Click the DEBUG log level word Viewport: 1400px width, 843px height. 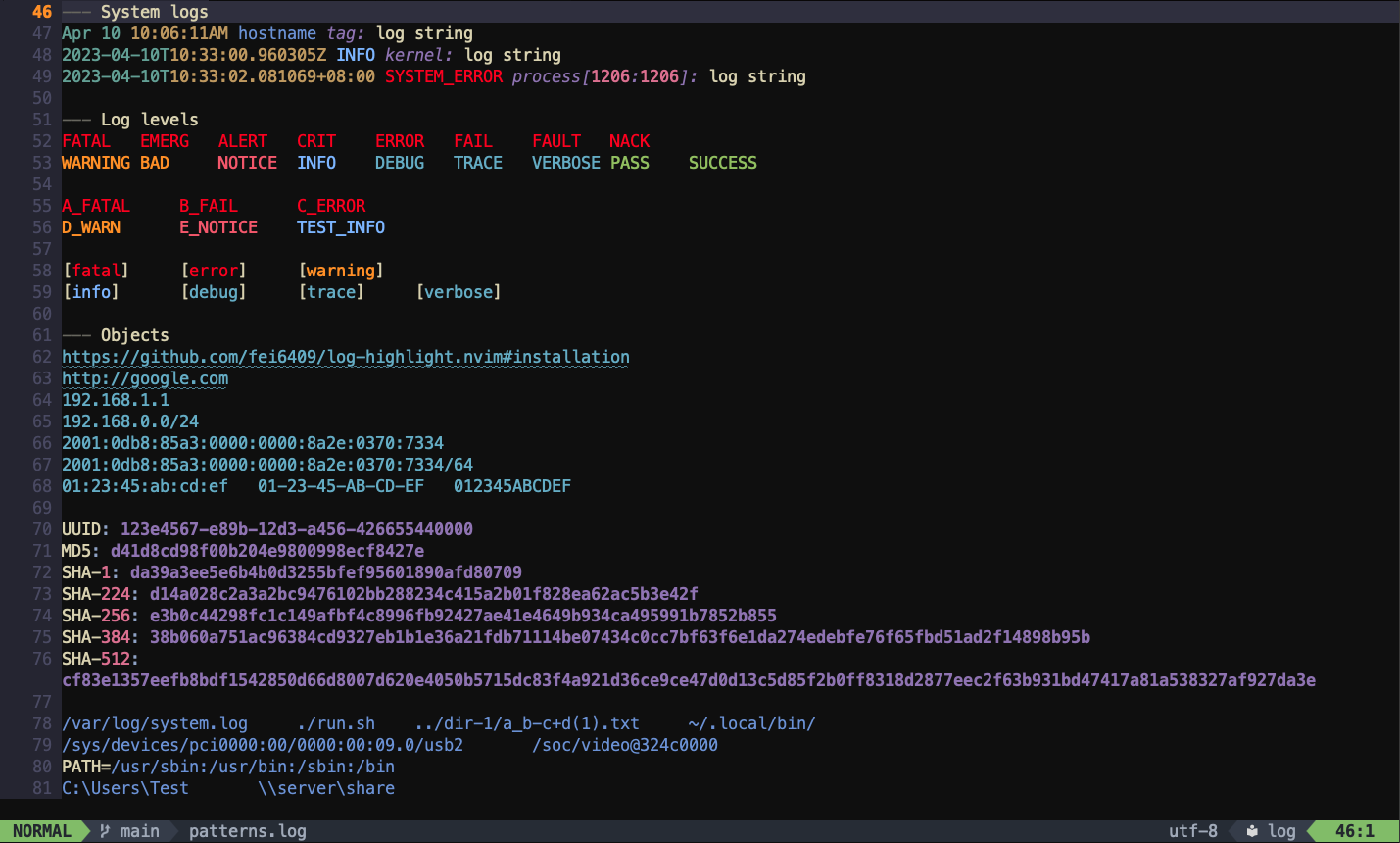(400, 163)
